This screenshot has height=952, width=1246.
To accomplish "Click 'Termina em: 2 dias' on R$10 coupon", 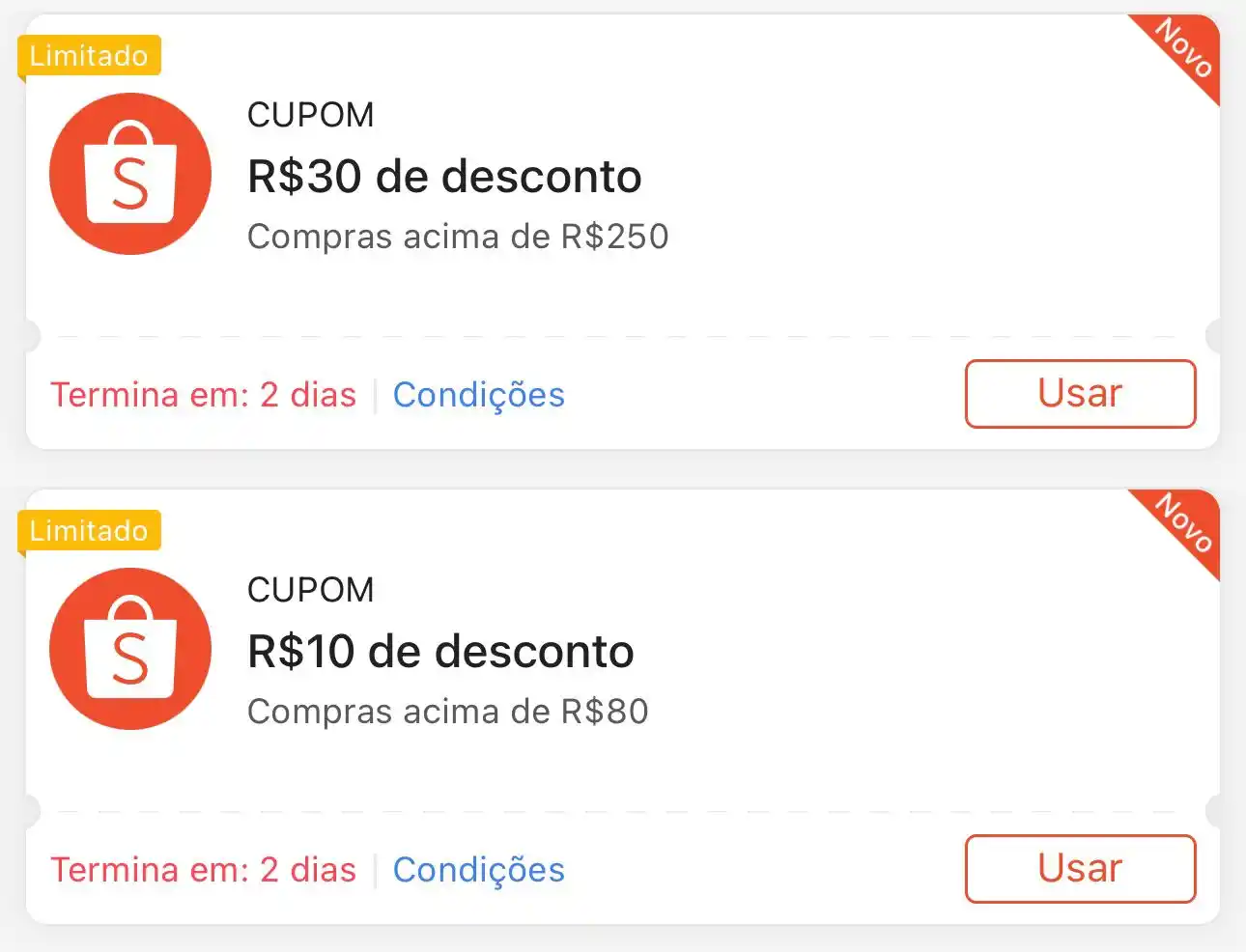I will pos(204,870).
